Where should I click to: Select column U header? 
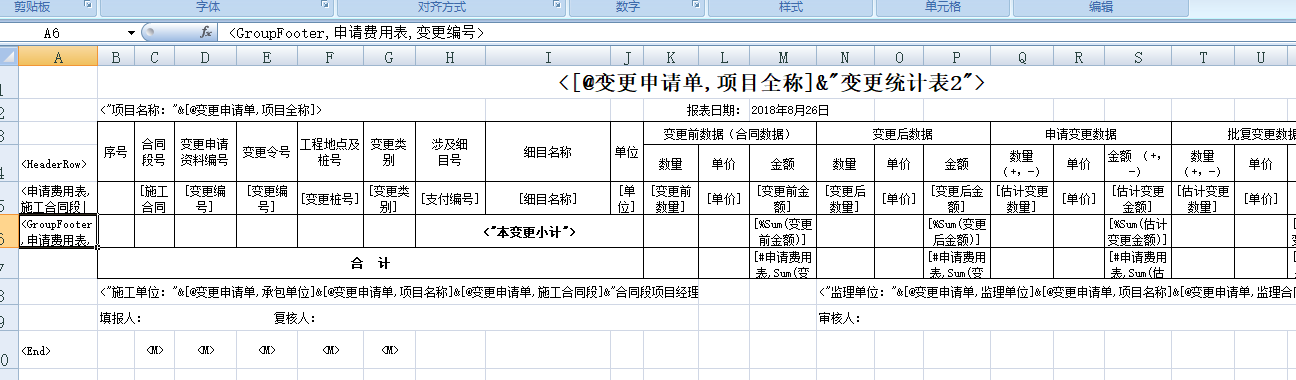pos(1260,58)
